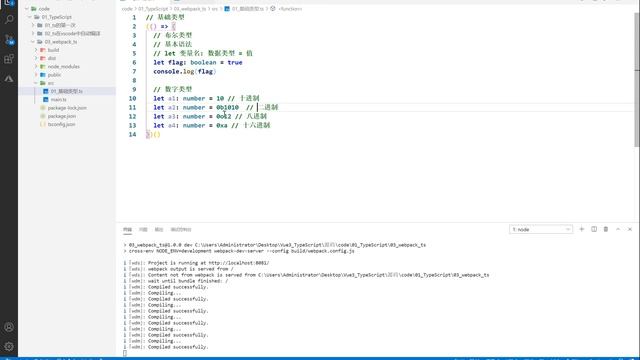Click the localhost:8081 URL in terminal
The width and height of the screenshot is (640, 360).
tap(238, 263)
